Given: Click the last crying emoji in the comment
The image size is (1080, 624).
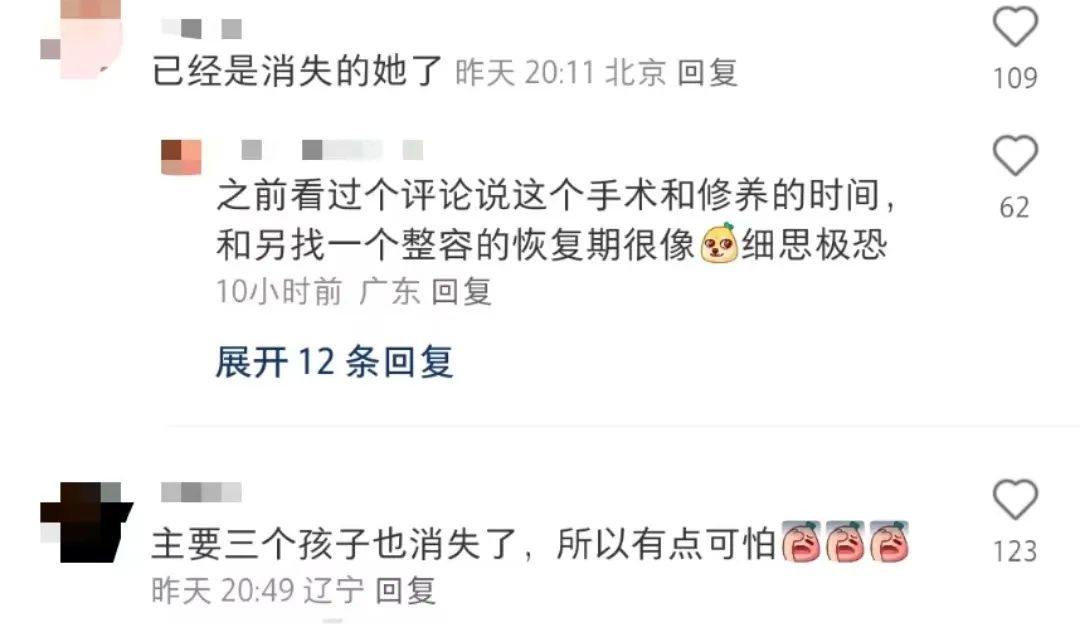Looking at the screenshot, I should (x=889, y=542).
